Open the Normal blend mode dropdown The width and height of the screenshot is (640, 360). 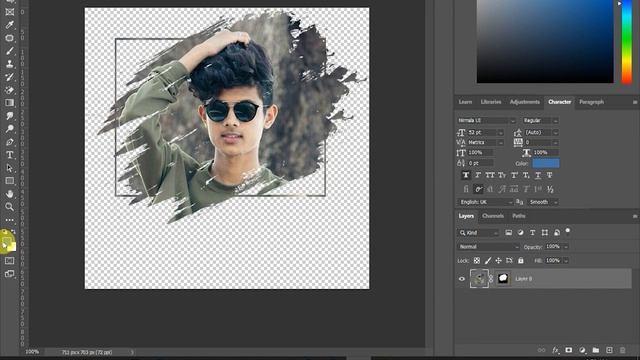point(488,247)
